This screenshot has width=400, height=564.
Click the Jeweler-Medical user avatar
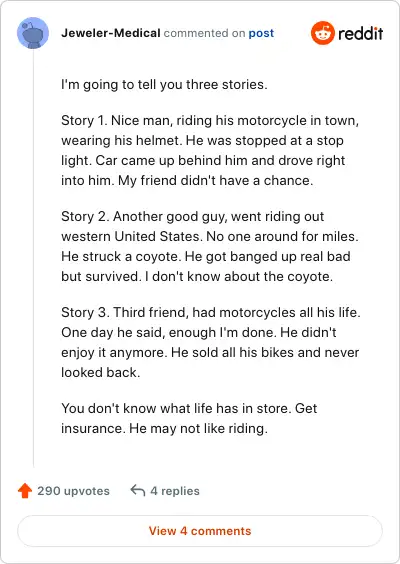click(33, 33)
